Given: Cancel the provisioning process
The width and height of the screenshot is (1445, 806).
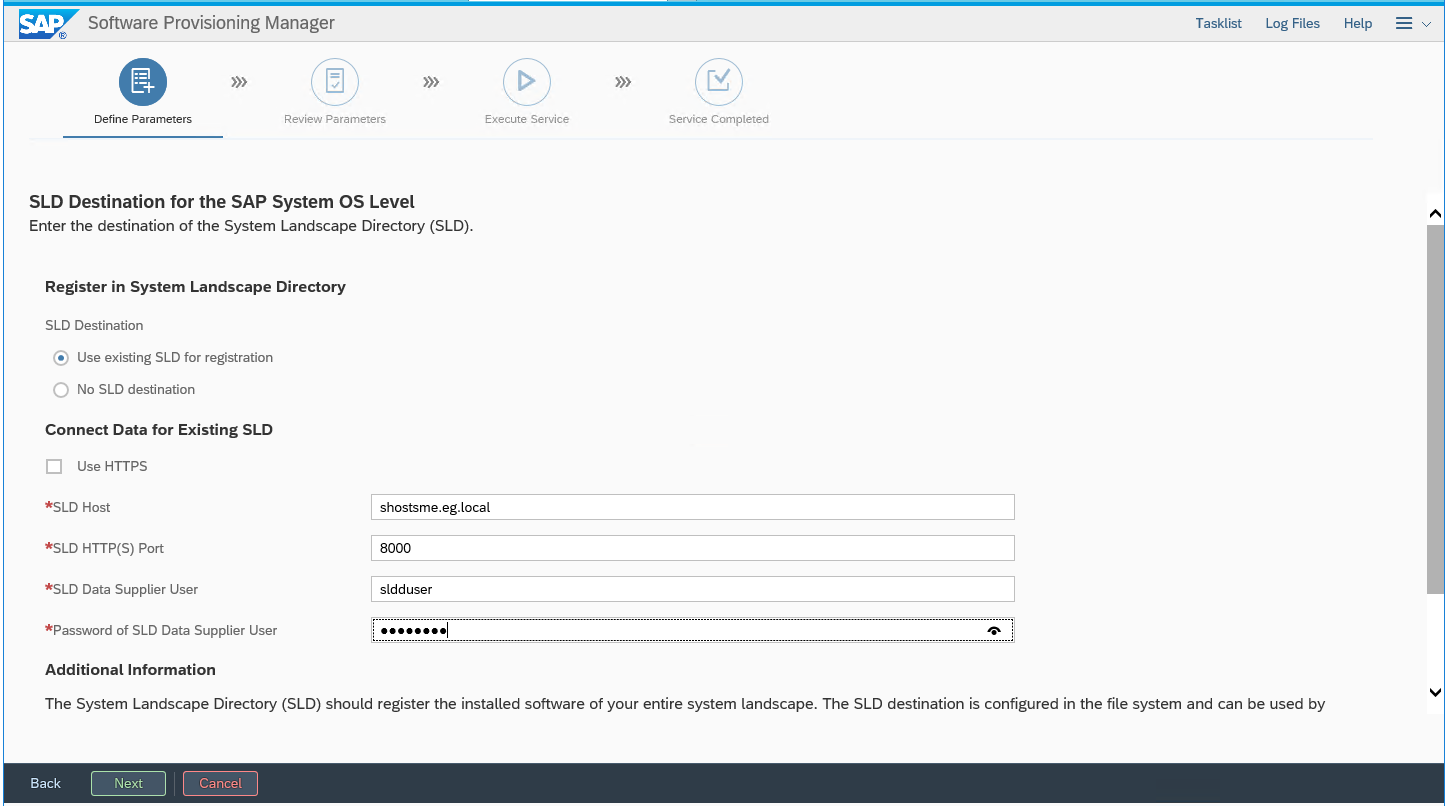Looking at the screenshot, I should 220,783.
